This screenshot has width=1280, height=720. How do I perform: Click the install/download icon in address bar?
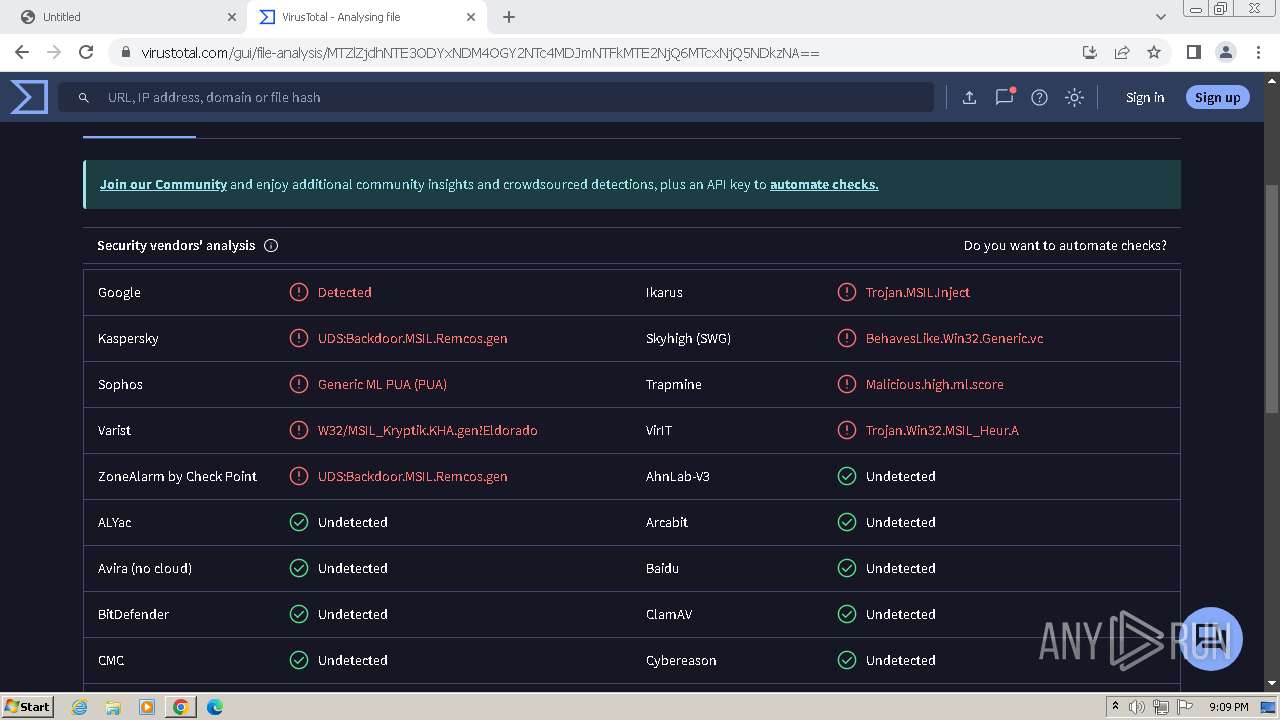tap(1090, 52)
